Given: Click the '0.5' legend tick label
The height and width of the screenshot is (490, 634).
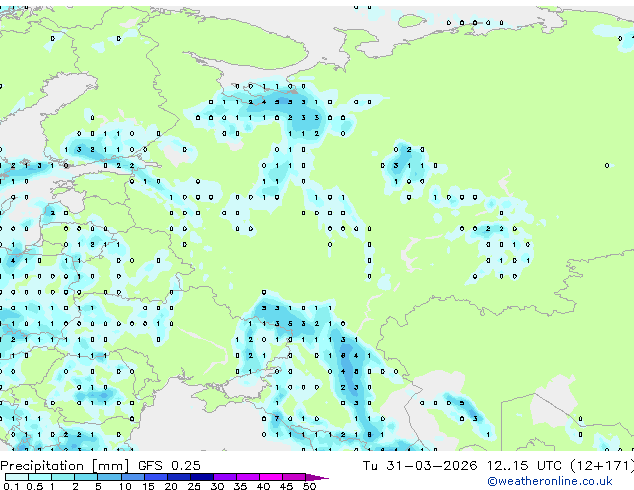Looking at the screenshot, I should click(x=34, y=486).
